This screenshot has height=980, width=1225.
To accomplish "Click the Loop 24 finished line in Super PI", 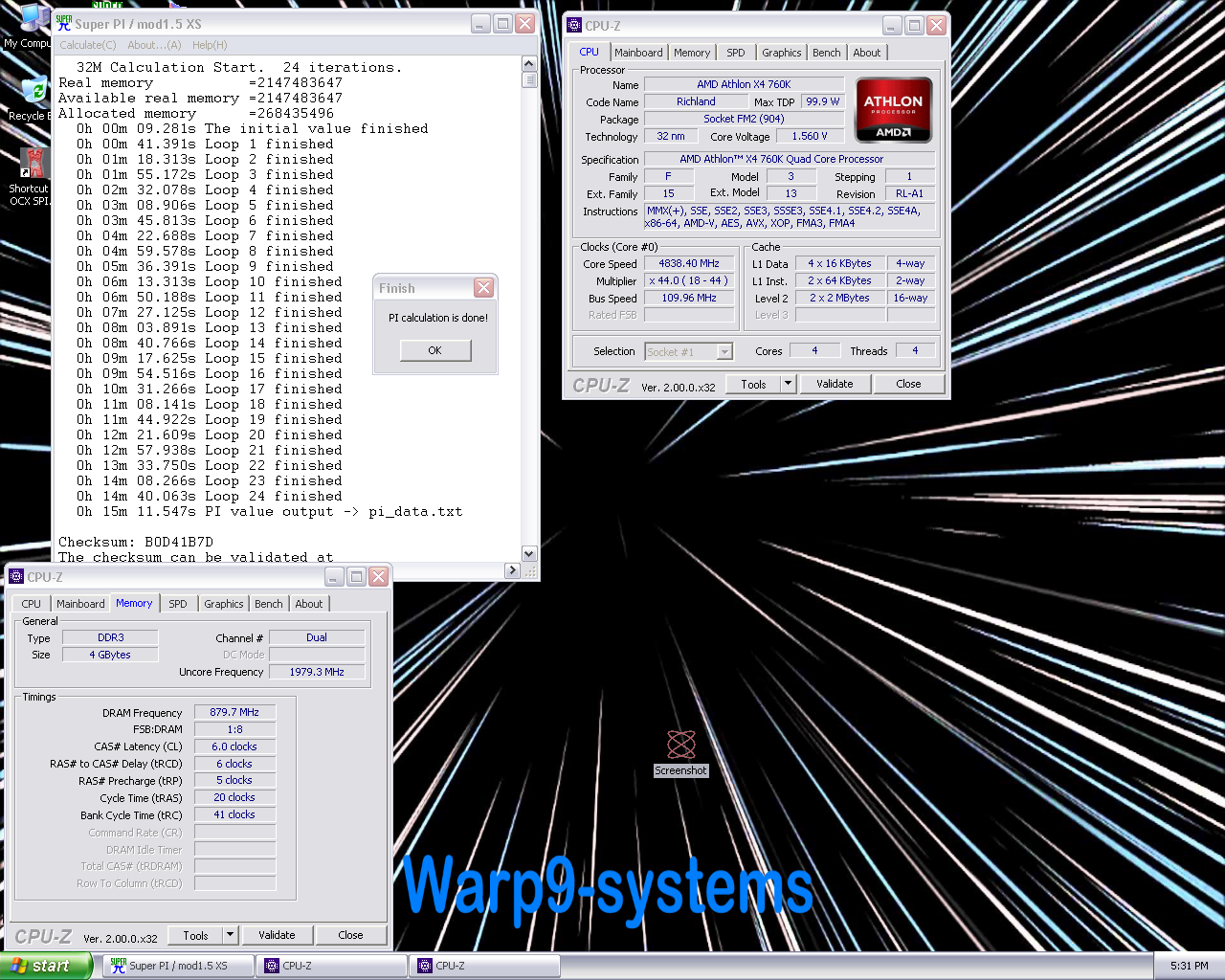I will point(210,496).
